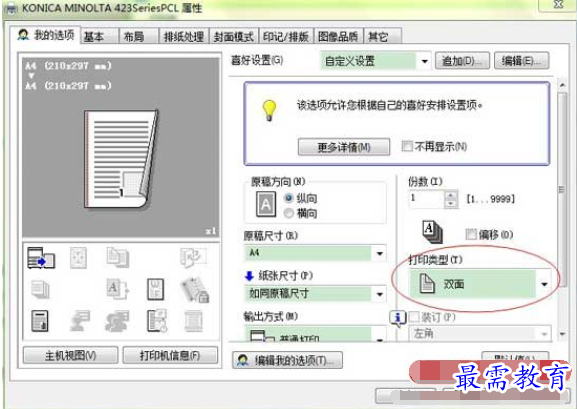Click the dark secure document icon in the bottom row

click(x=40, y=321)
